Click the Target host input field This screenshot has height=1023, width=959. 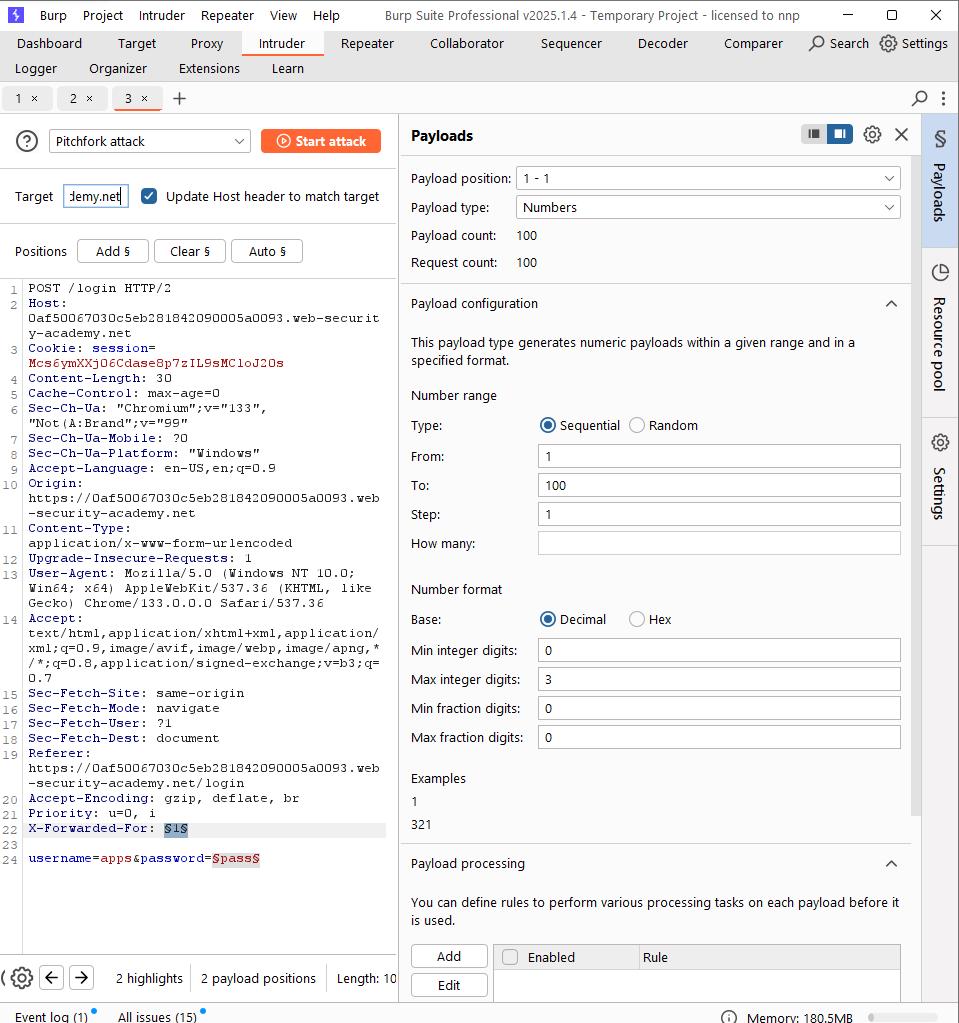96,196
